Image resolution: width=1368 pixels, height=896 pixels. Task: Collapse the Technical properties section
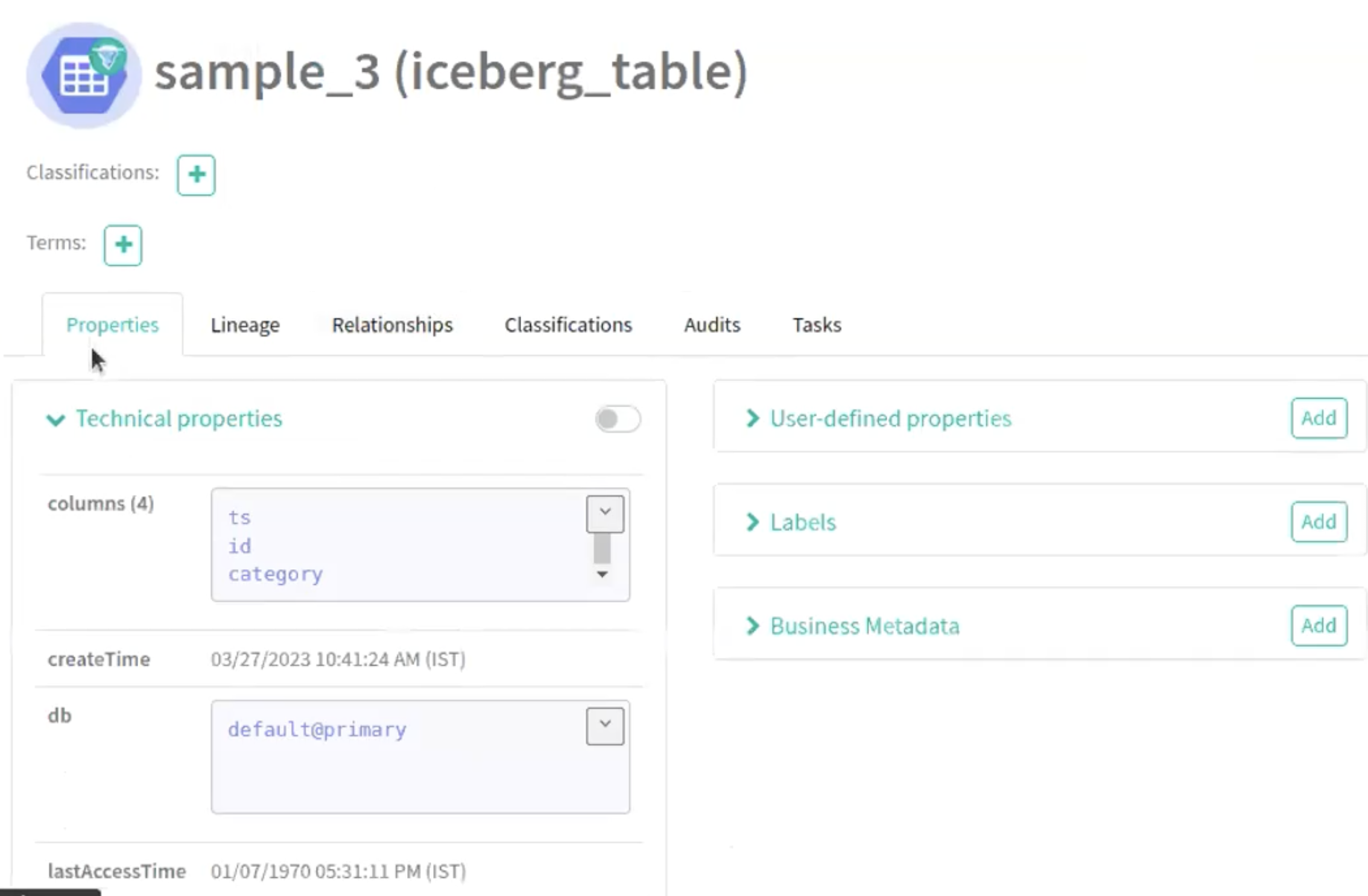coord(56,420)
